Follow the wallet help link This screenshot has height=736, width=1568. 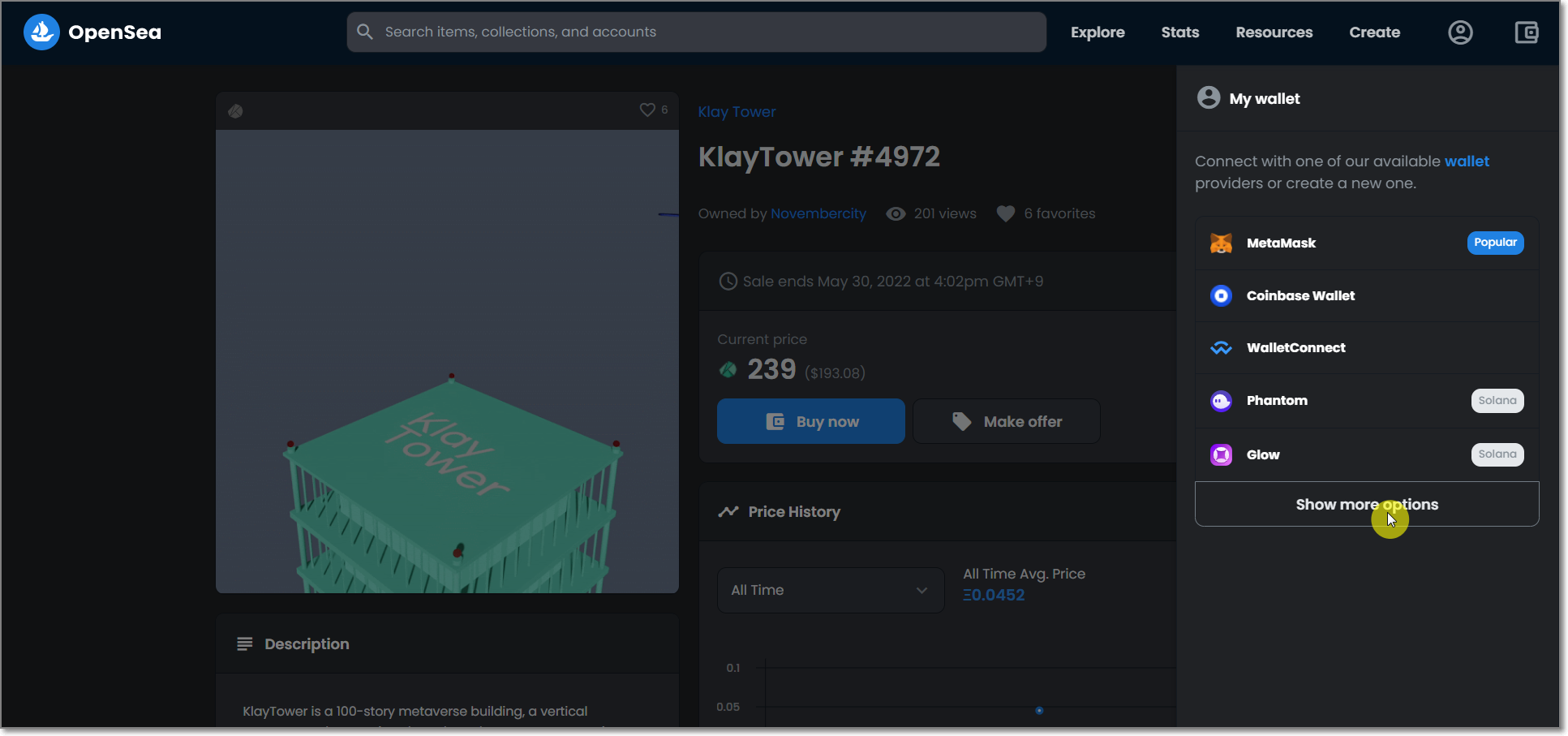point(1467,161)
